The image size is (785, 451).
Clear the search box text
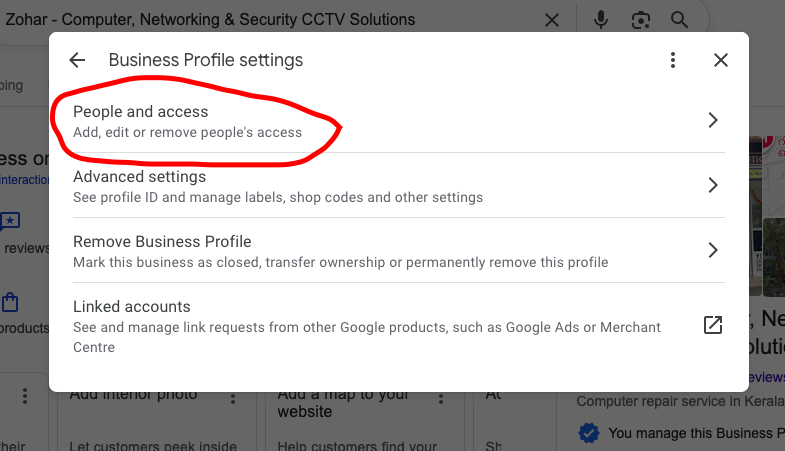(x=552, y=20)
